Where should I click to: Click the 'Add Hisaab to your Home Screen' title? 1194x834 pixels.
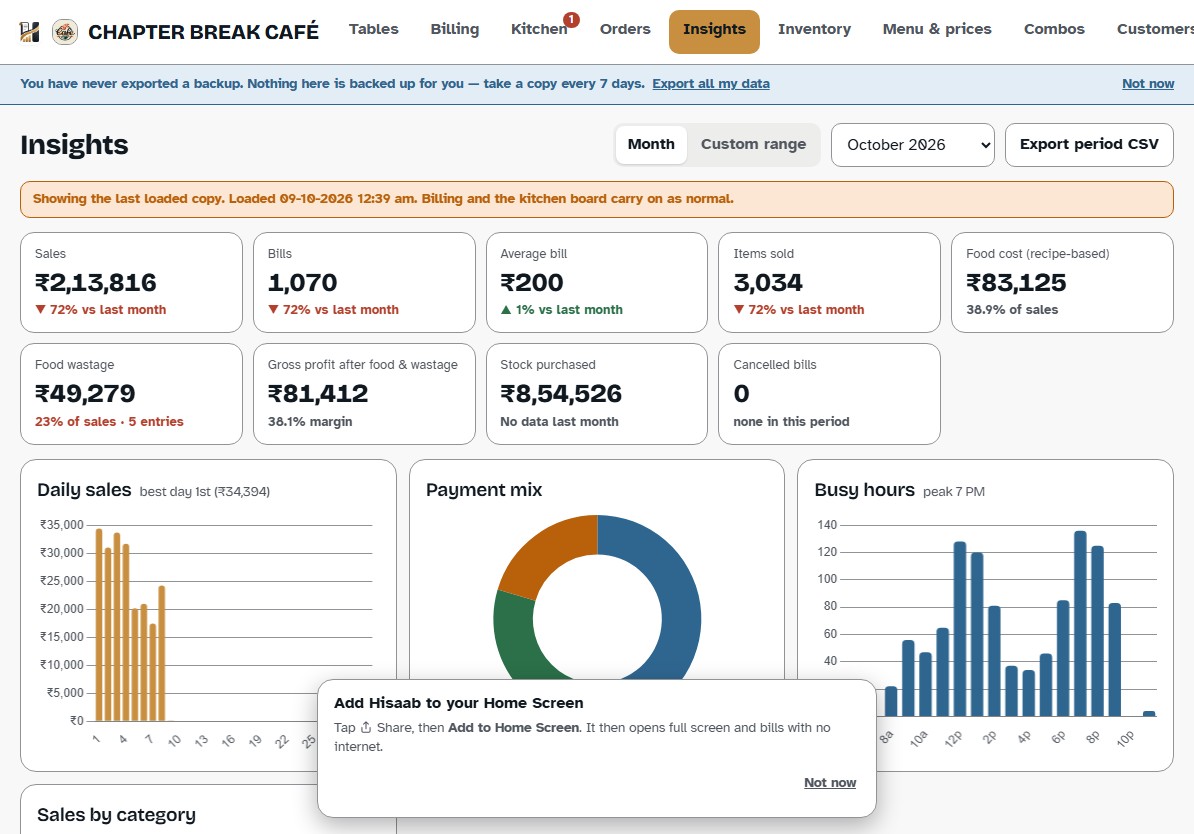tap(458, 703)
